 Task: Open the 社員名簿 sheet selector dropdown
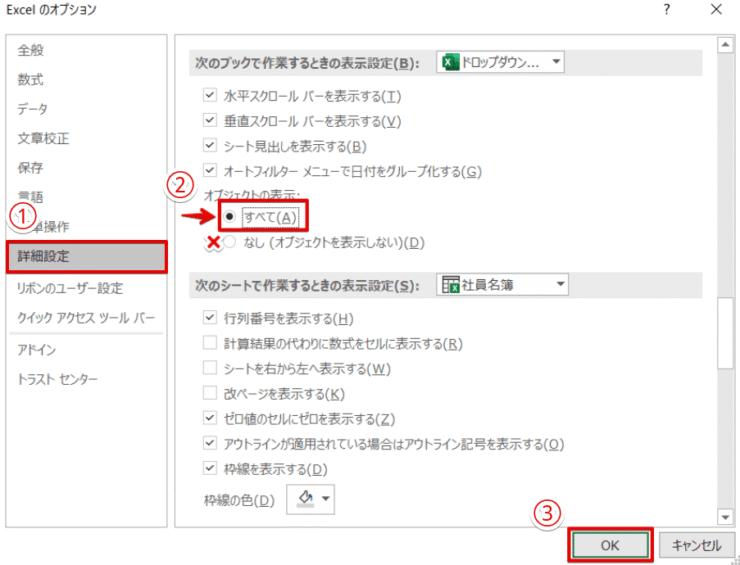pyautogui.click(x=502, y=285)
